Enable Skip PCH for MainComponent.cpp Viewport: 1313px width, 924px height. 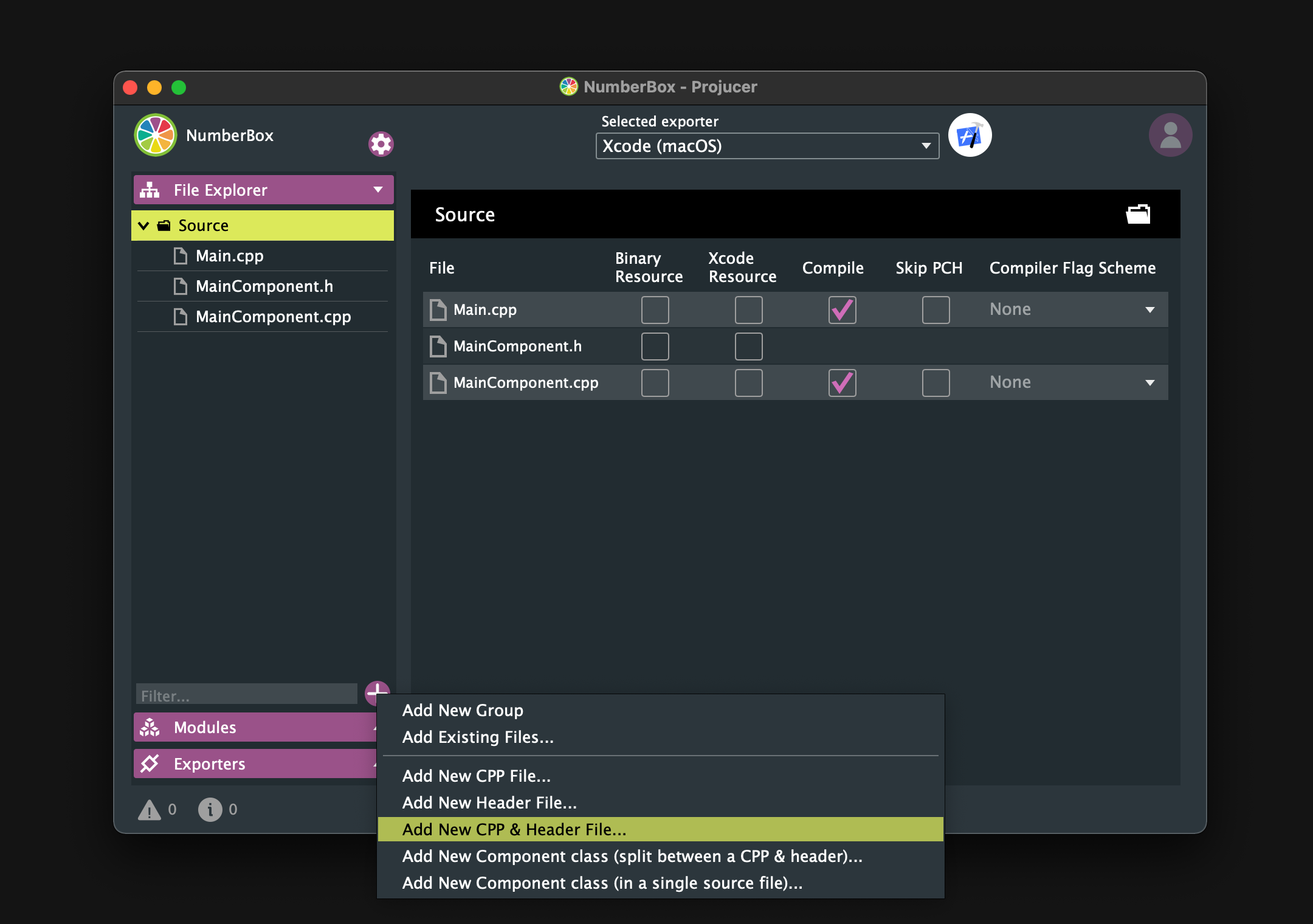[x=936, y=383]
